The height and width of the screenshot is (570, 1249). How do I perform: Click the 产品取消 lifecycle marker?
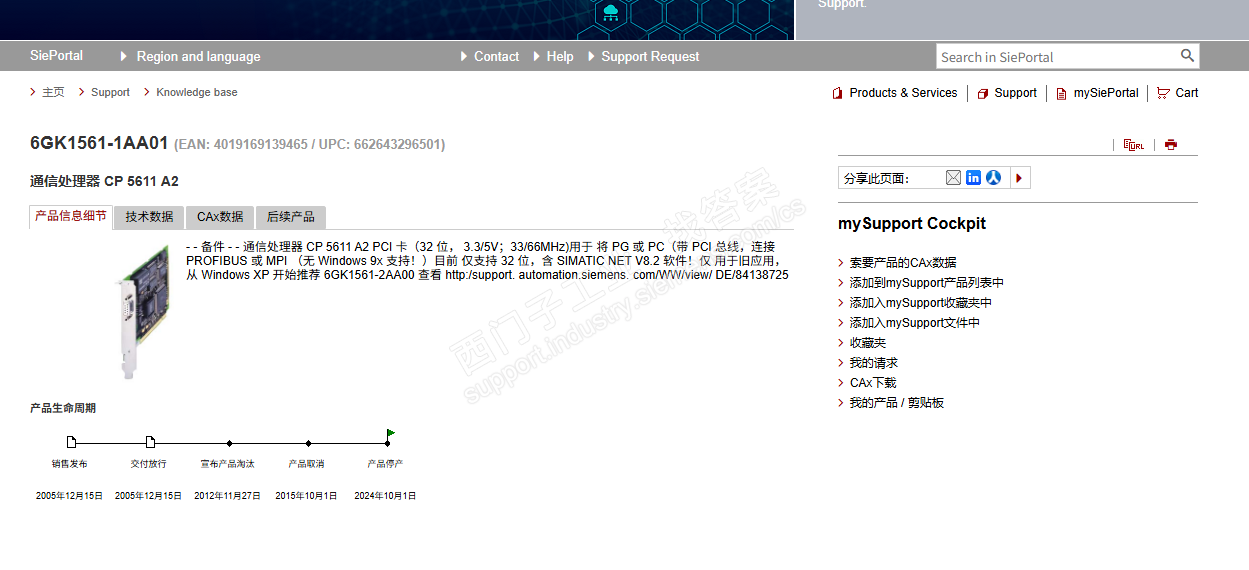click(308, 443)
